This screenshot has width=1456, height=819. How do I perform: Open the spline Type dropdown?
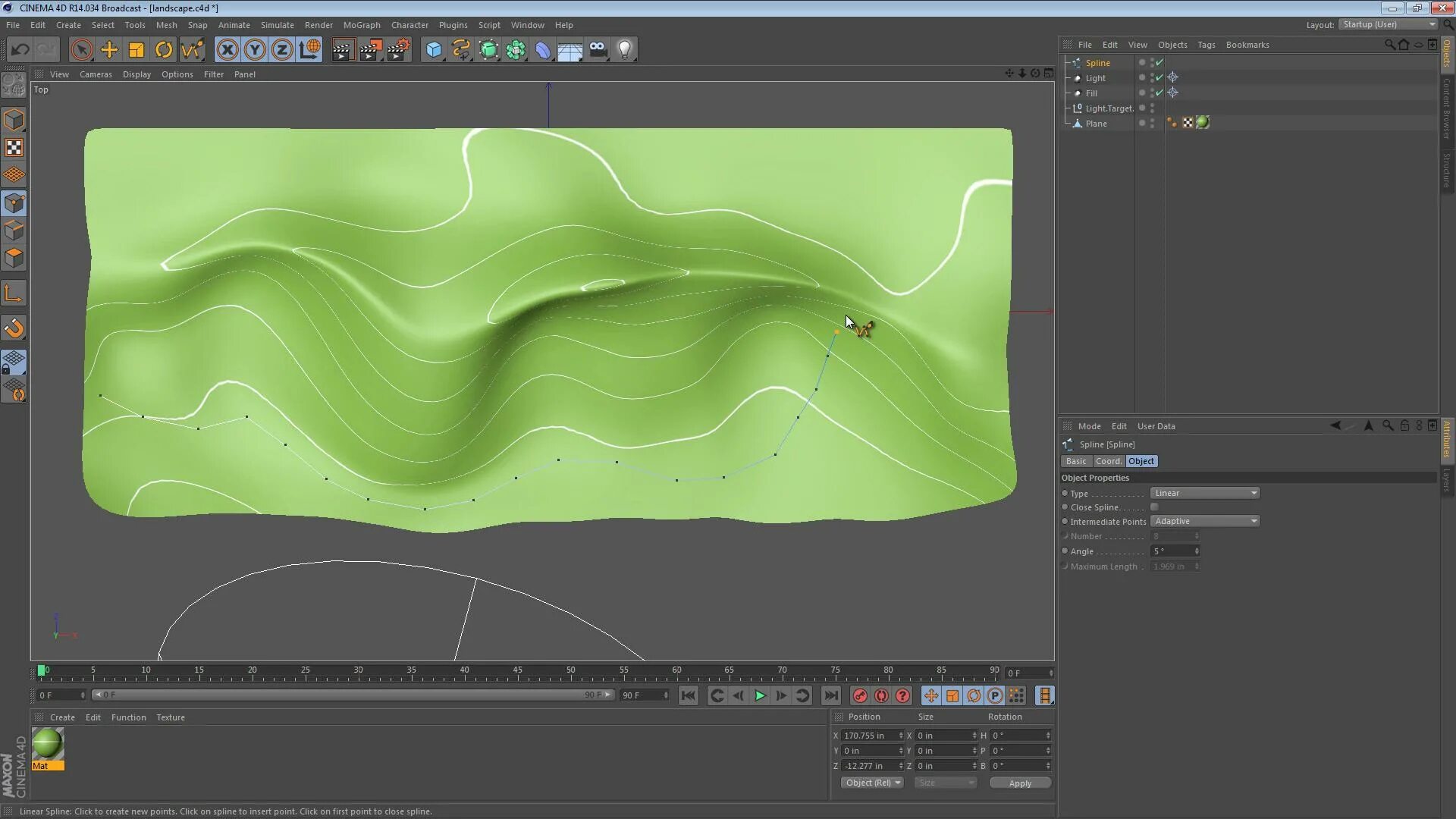(x=1204, y=493)
